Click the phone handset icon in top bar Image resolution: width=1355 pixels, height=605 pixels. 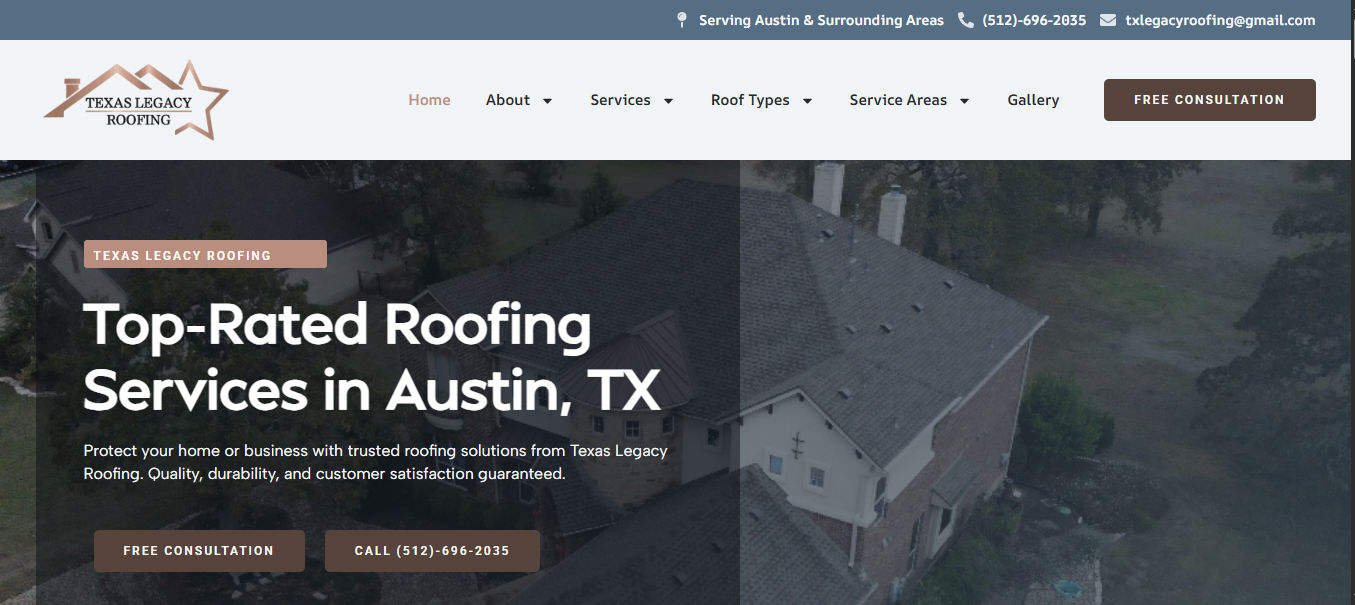click(965, 20)
